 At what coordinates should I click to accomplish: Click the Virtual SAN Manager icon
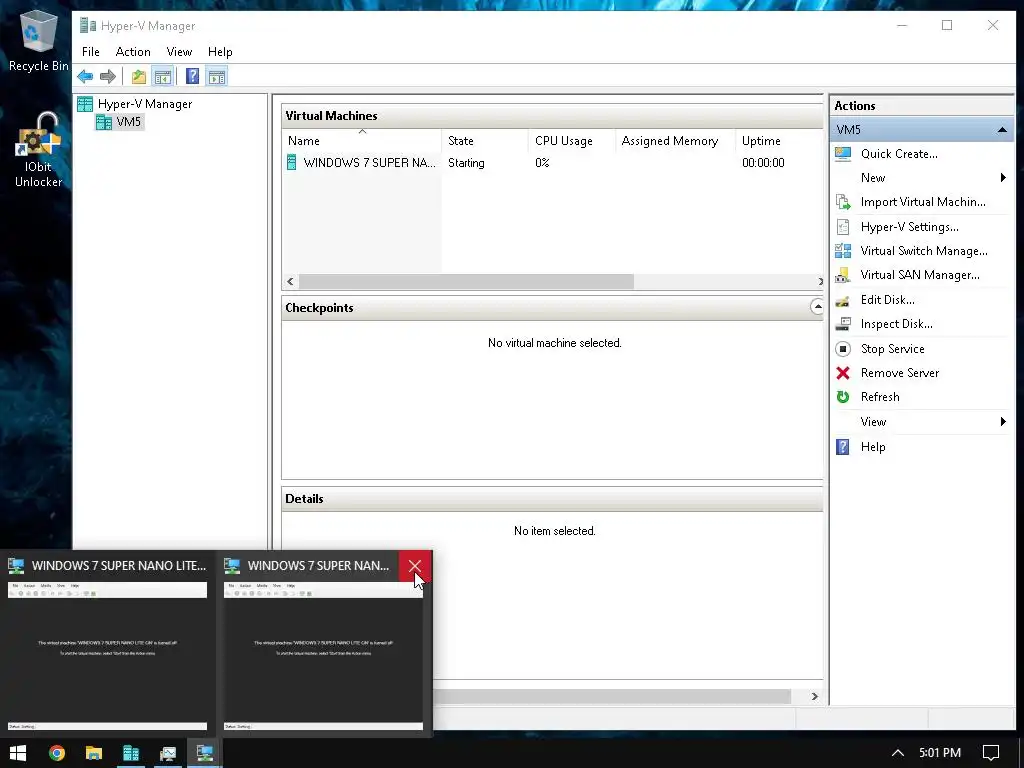[843, 275]
